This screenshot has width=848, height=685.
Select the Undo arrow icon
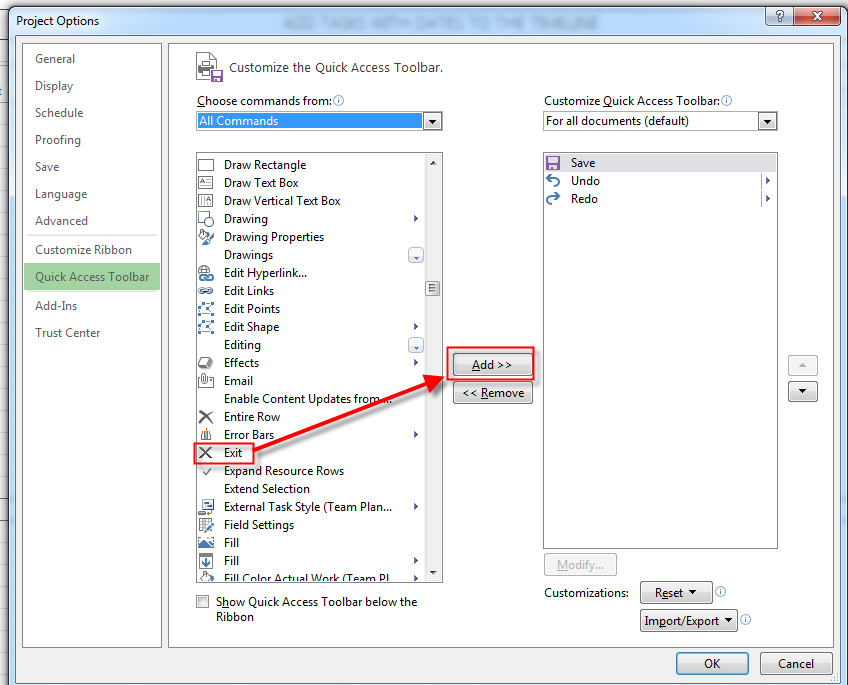(x=554, y=181)
